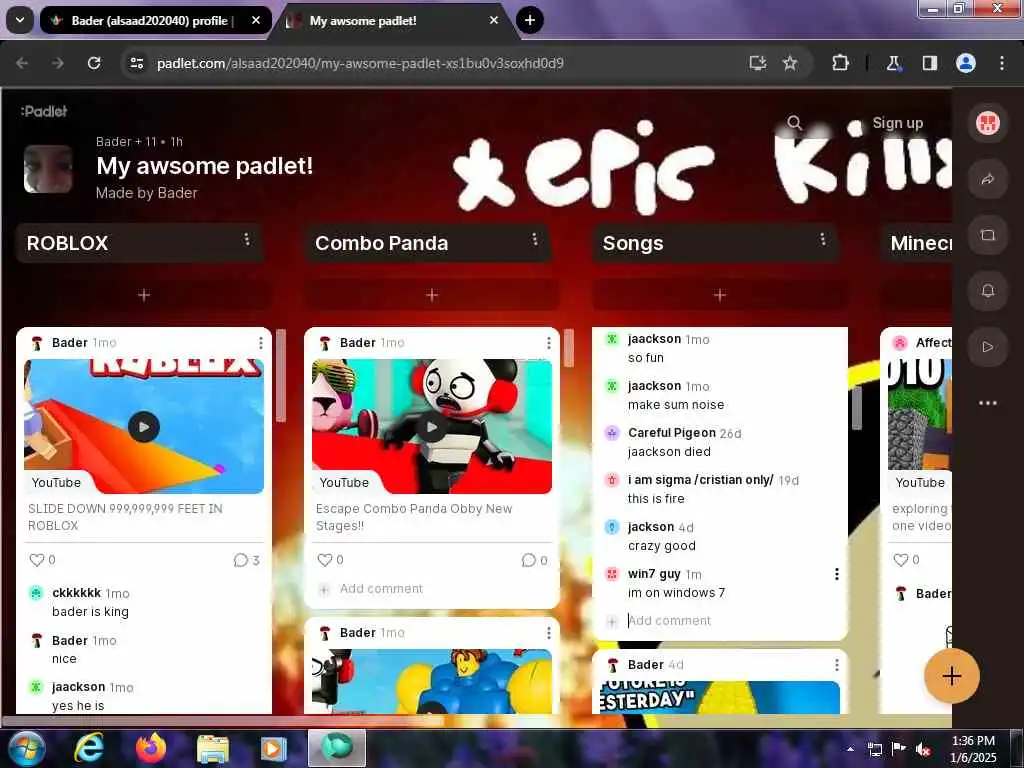Image resolution: width=1024 pixels, height=768 pixels.
Task: Open more options ellipsis in sidebar
Action: coord(987,403)
